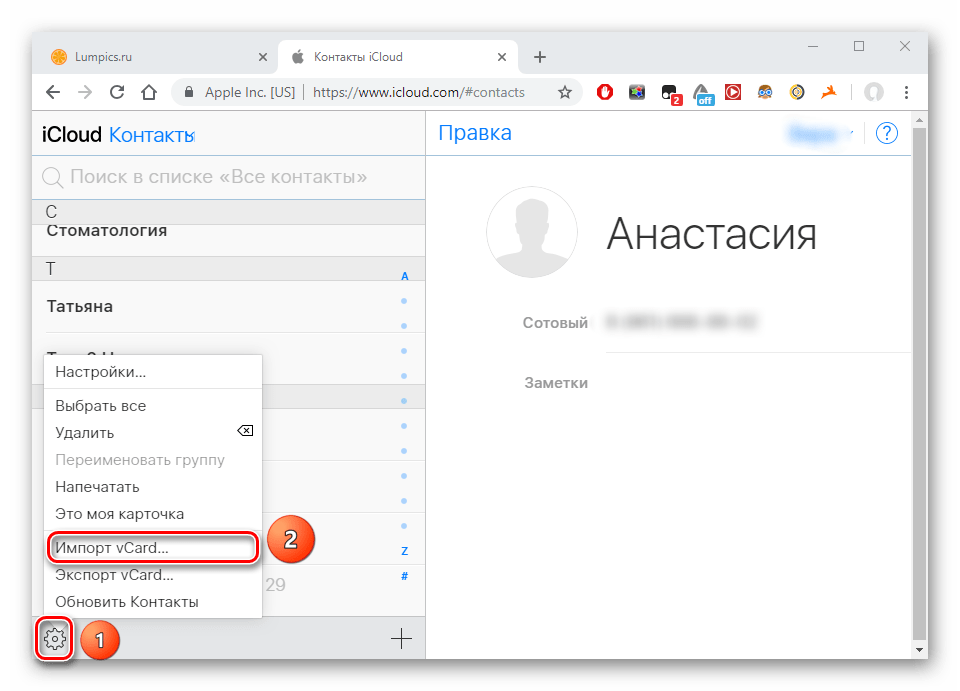Image resolution: width=960 pixels, height=691 pixels.
Task: Reload the page with refresh icon
Action: [117, 92]
